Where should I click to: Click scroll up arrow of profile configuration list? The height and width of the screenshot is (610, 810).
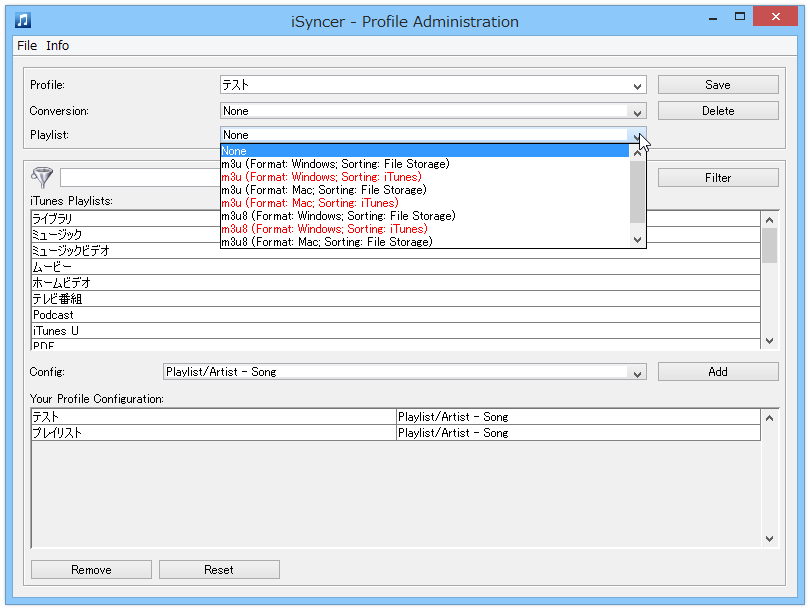click(769, 418)
